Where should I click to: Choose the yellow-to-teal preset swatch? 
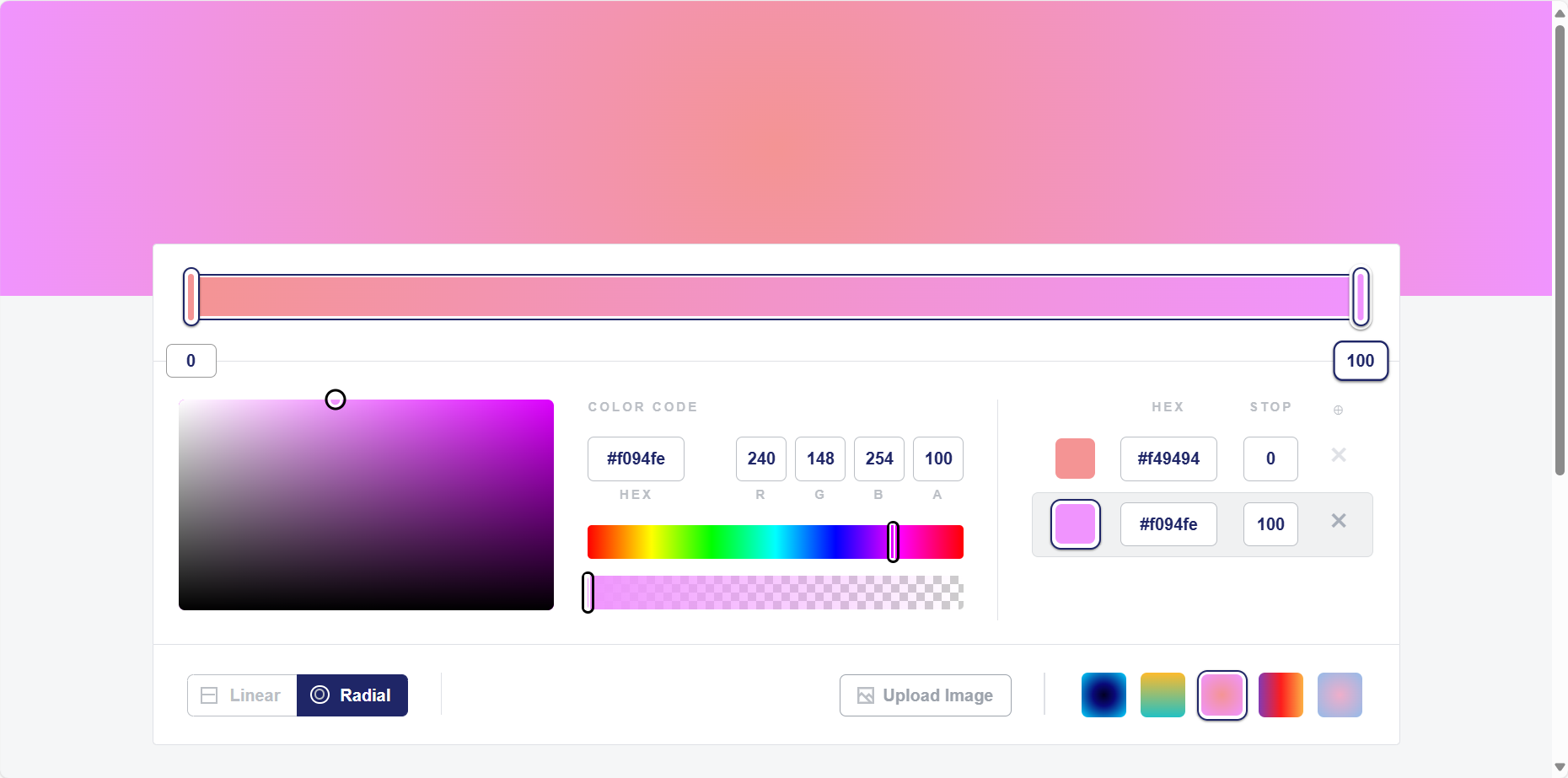pyautogui.click(x=1163, y=695)
